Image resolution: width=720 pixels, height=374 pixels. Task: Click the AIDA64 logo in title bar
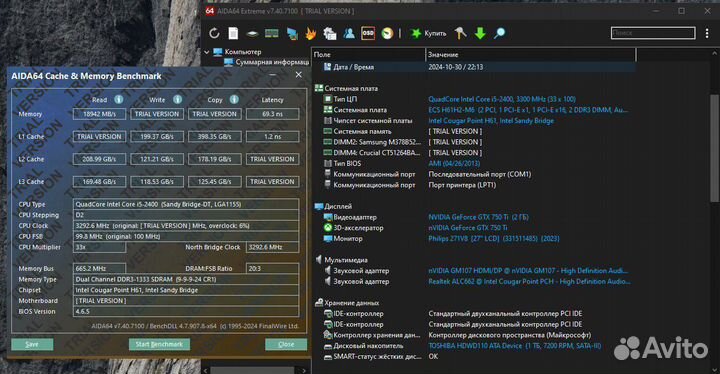pyautogui.click(x=210, y=11)
